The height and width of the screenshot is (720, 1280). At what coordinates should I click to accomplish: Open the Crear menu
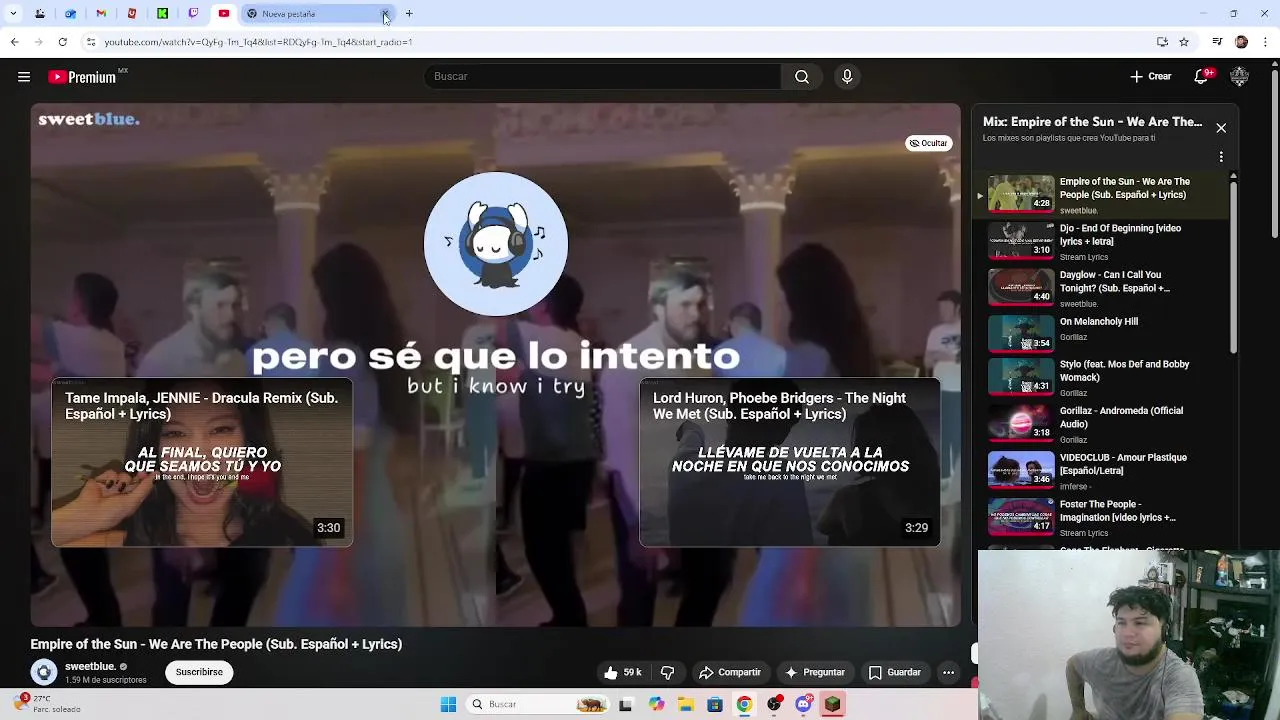(1151, 77)
